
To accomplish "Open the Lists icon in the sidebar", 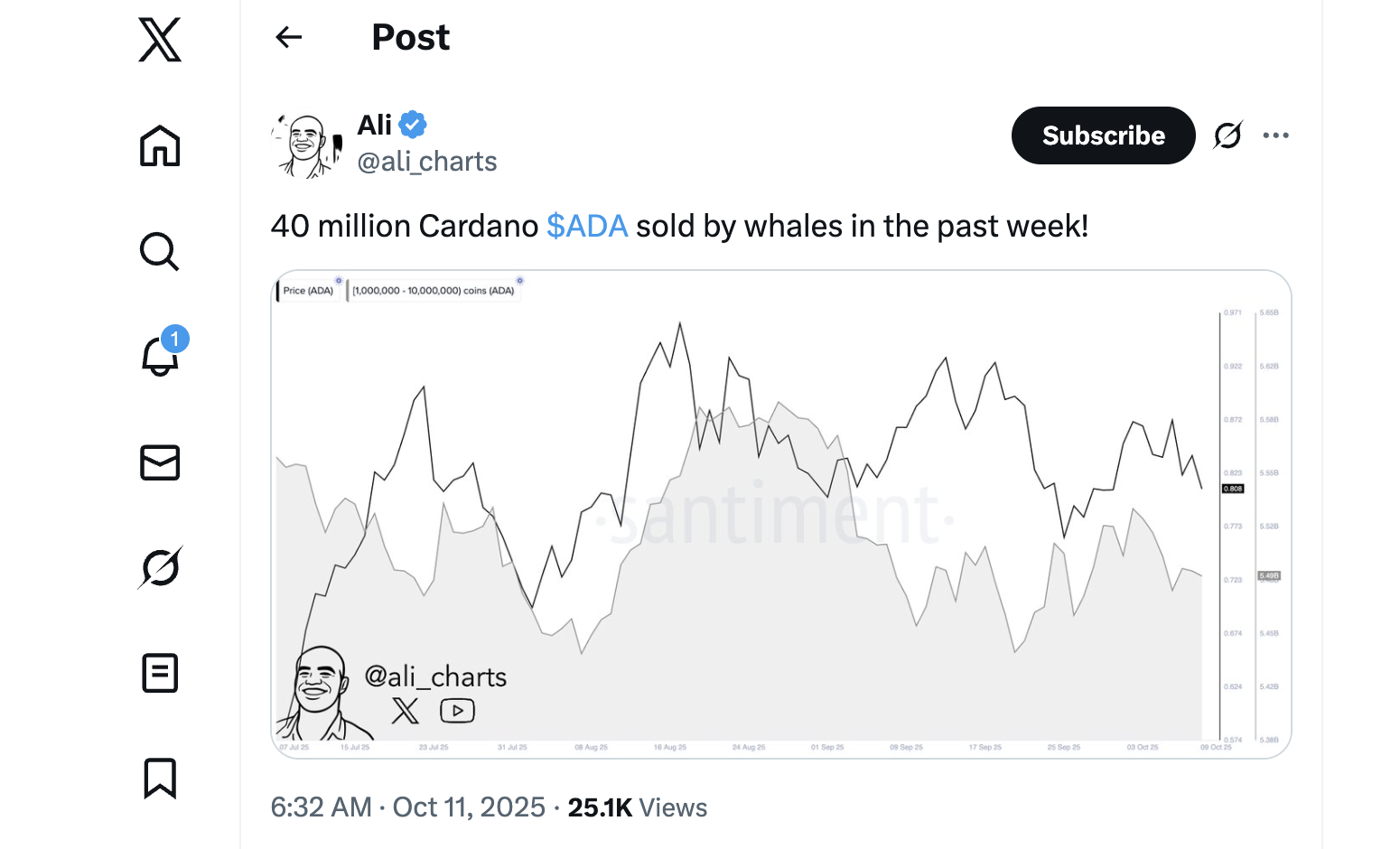I will pos(160,673).
